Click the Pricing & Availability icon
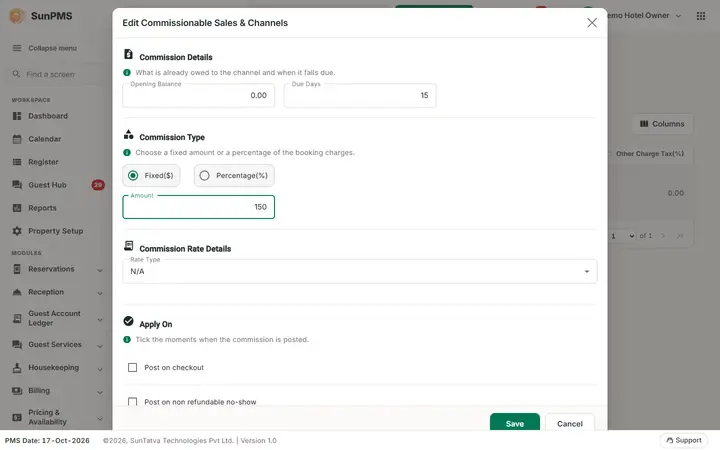The width and height of the screenshot is (720, 450). [x=17, y=417]
